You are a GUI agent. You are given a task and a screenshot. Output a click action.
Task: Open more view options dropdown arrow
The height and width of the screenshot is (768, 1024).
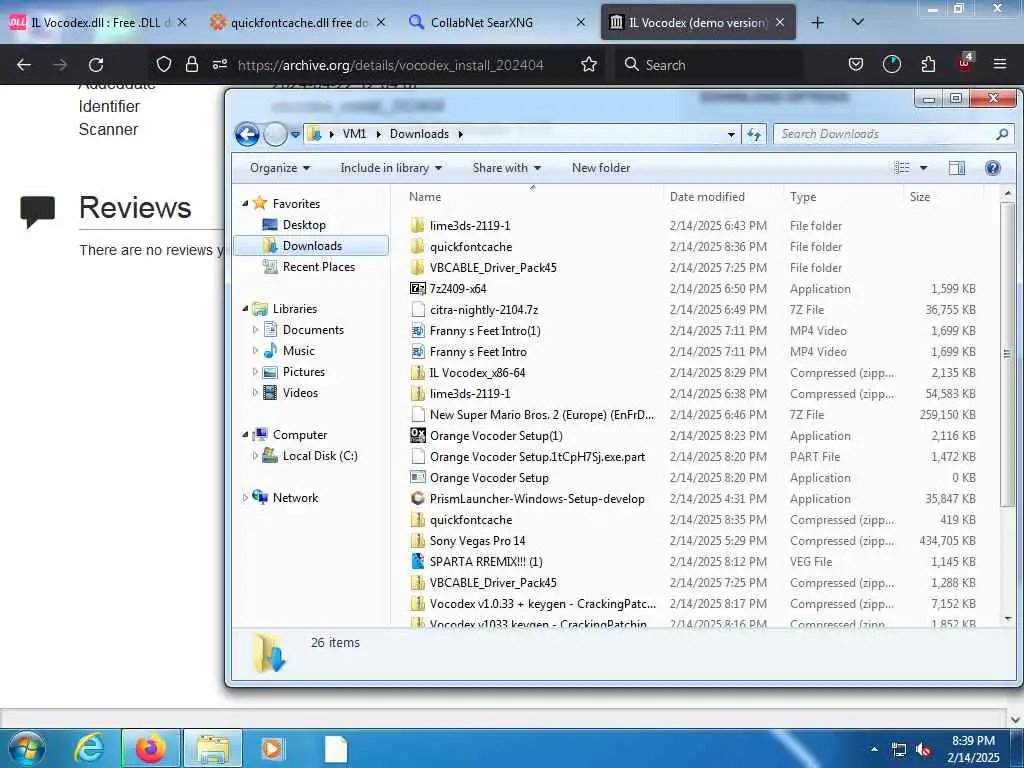pos(923,168)
